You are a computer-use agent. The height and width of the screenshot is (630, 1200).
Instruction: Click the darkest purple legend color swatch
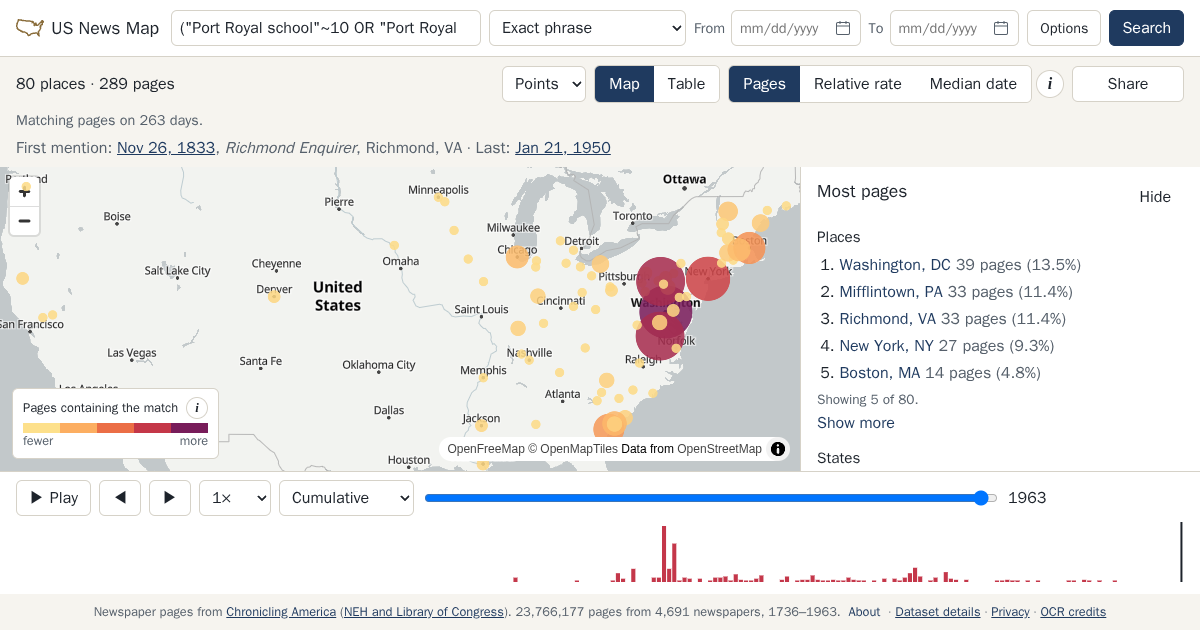coord(189,428)
